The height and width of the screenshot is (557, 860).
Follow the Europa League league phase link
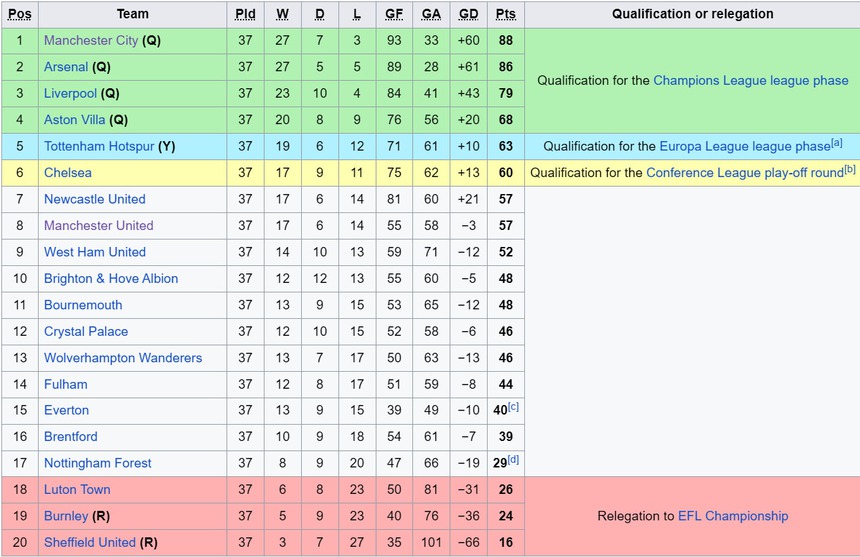point(744,146)
